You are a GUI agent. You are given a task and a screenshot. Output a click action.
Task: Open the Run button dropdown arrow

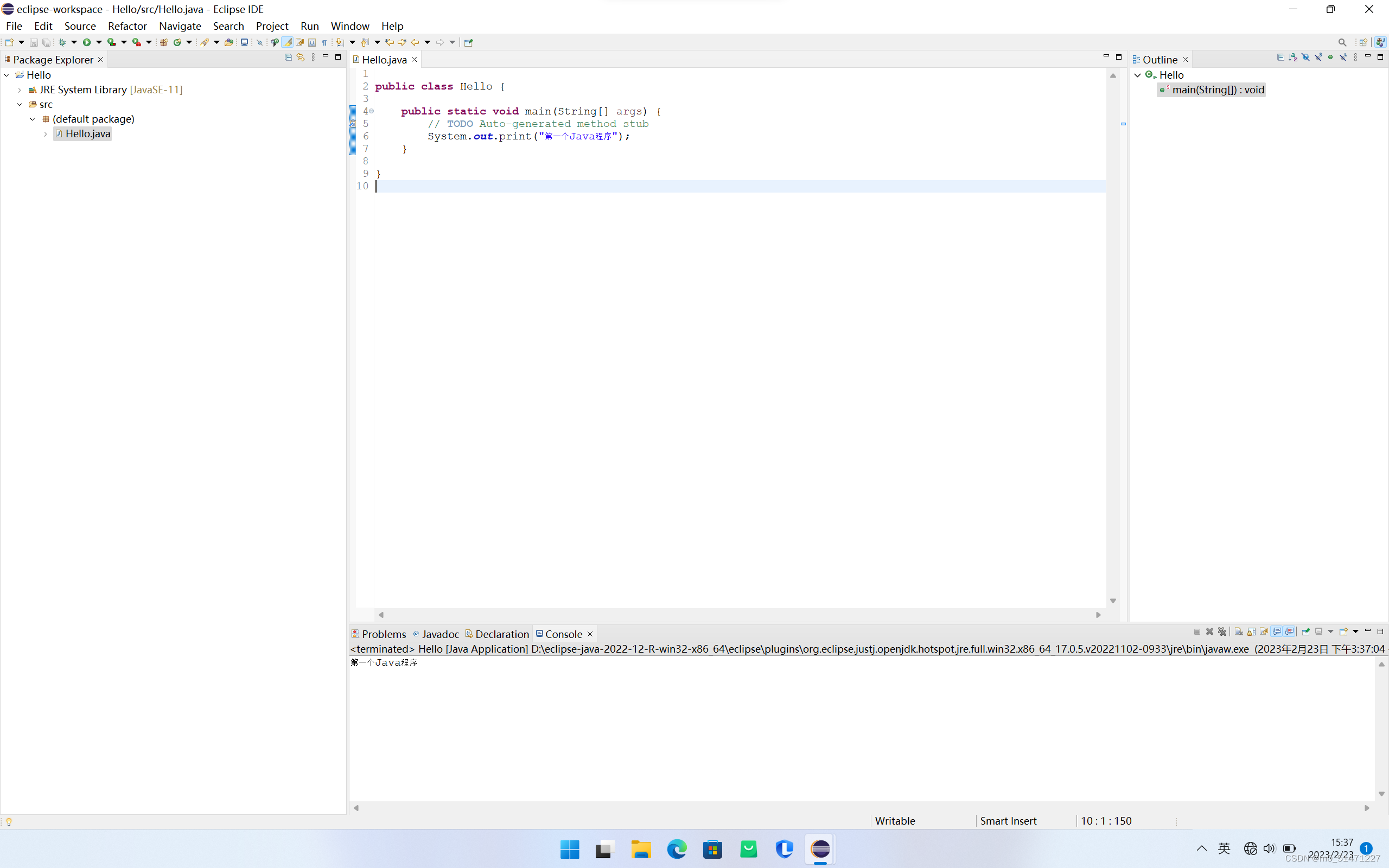tap(99, 42)
